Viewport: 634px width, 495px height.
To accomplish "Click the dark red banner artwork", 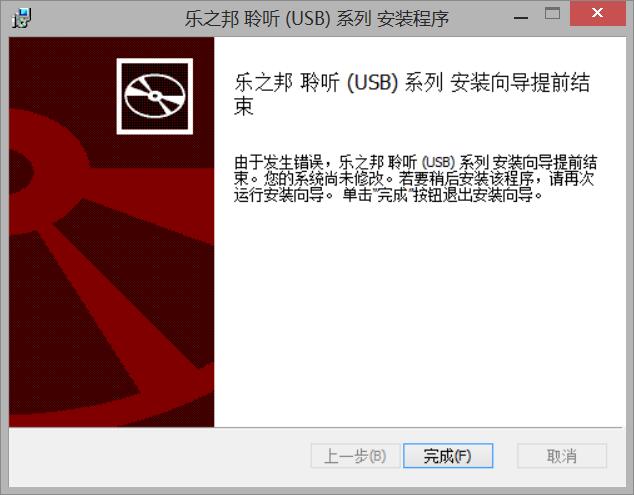I will [x=112, y=232].
